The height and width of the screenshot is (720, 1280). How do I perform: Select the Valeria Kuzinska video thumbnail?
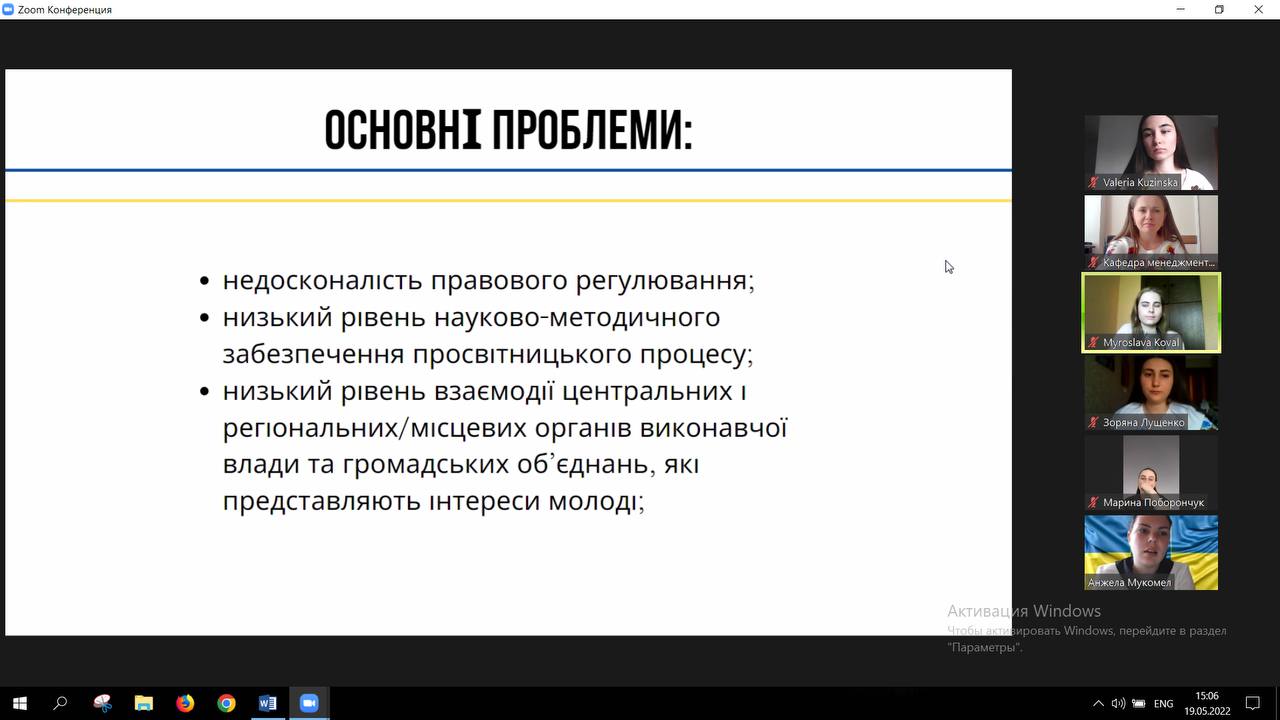1151,152
